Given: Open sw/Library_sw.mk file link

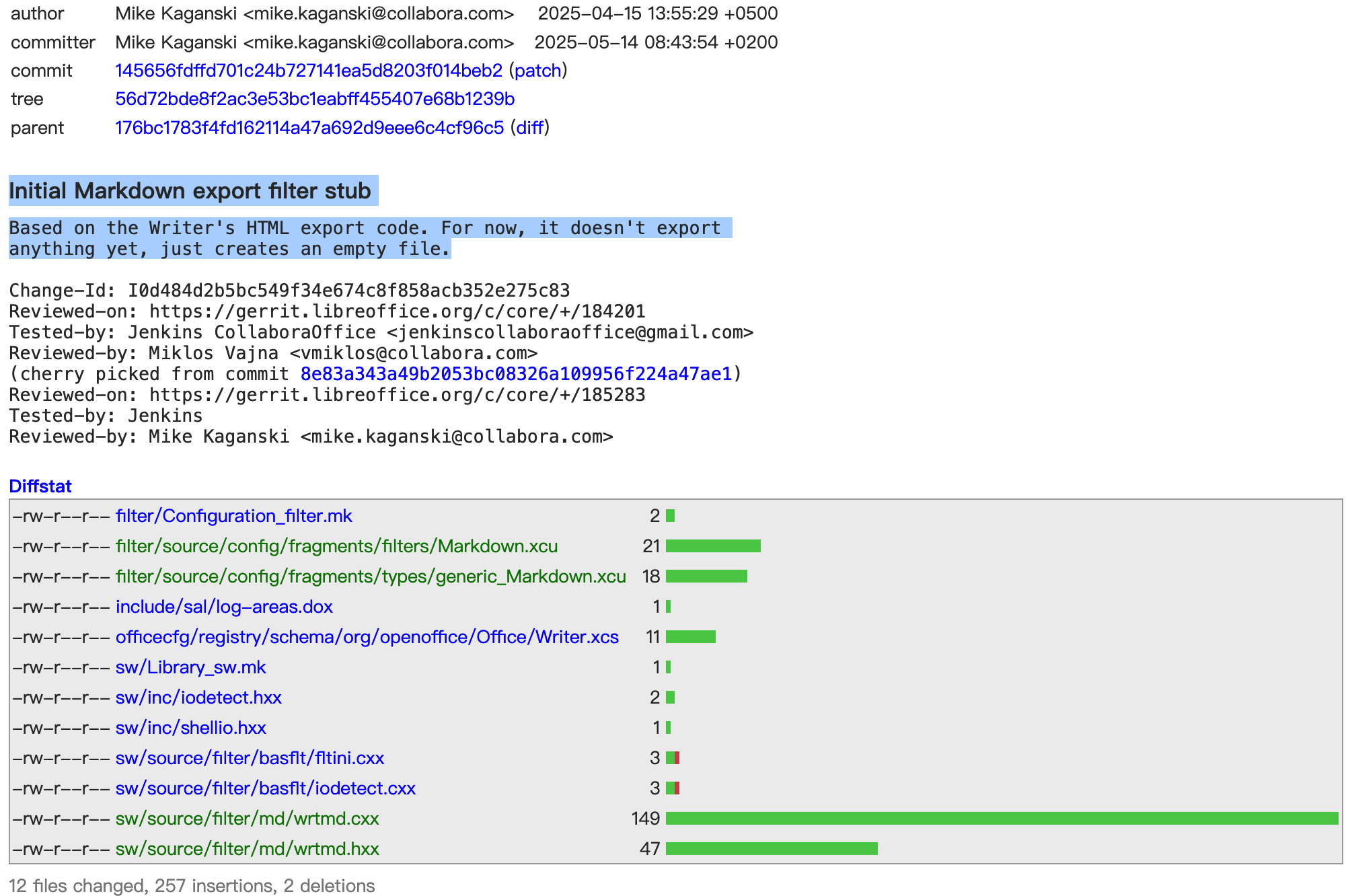Looking at the screenshot, I should [x=190, y=667].
